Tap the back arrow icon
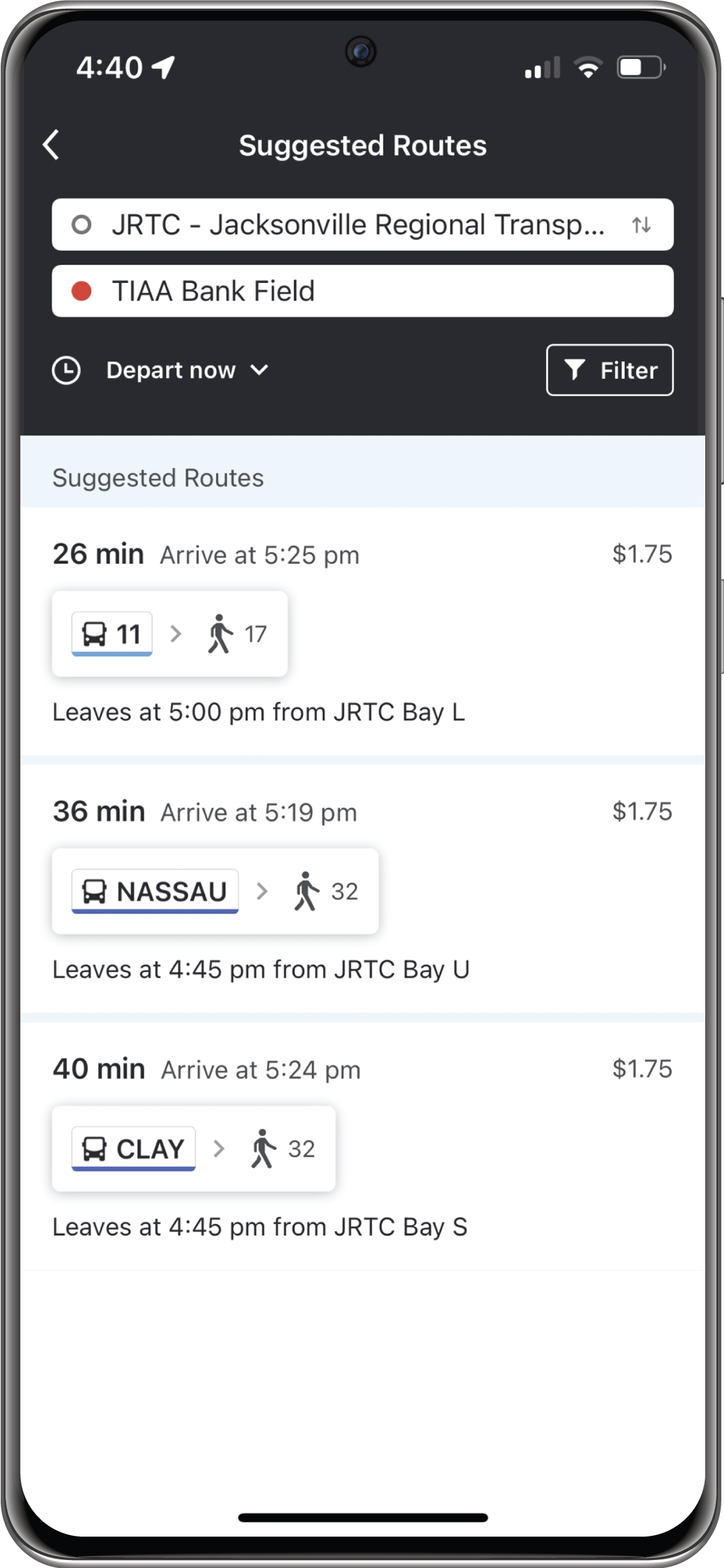The height and width of the screenshot is (1568, 724). [51, 145]
